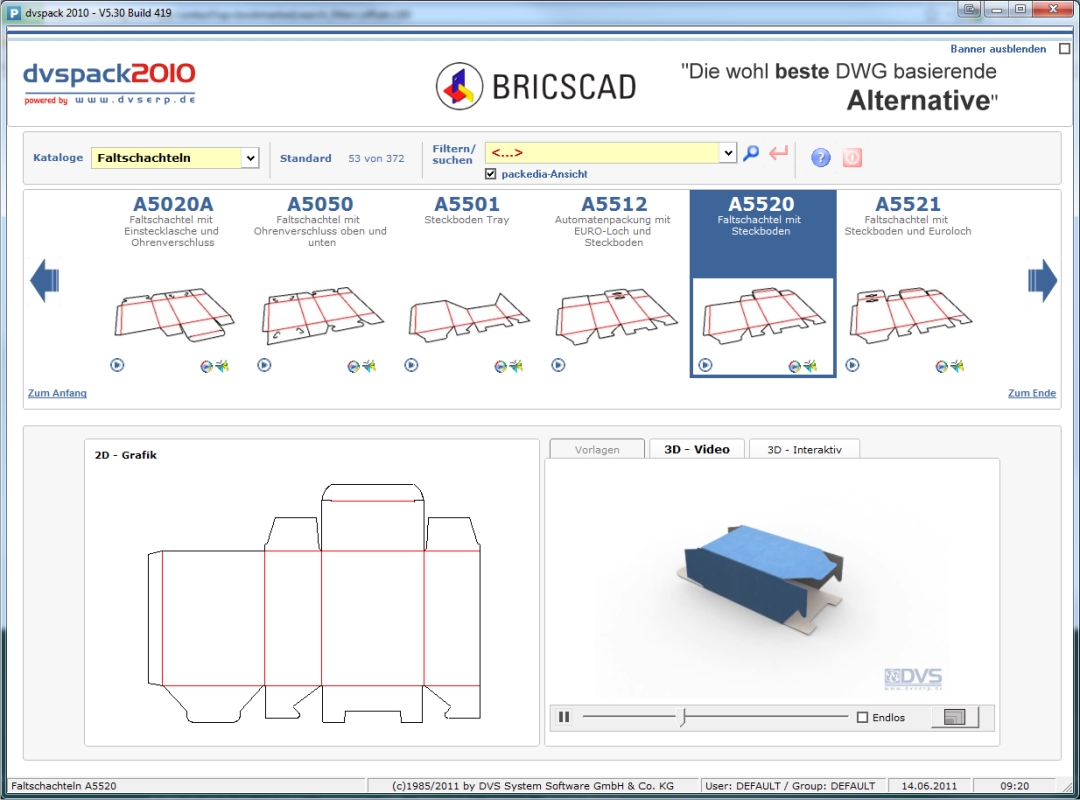
Task: Click the play icon under the A5020A thumbnail
Action: click(x=117, y=366)
